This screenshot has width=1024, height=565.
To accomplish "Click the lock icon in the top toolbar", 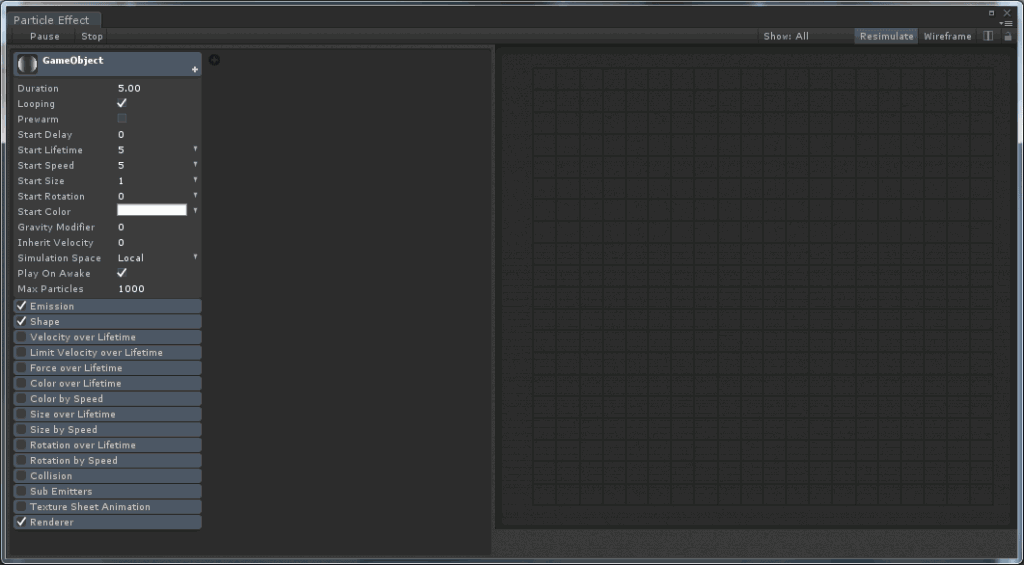I will tap(1008, 37).
